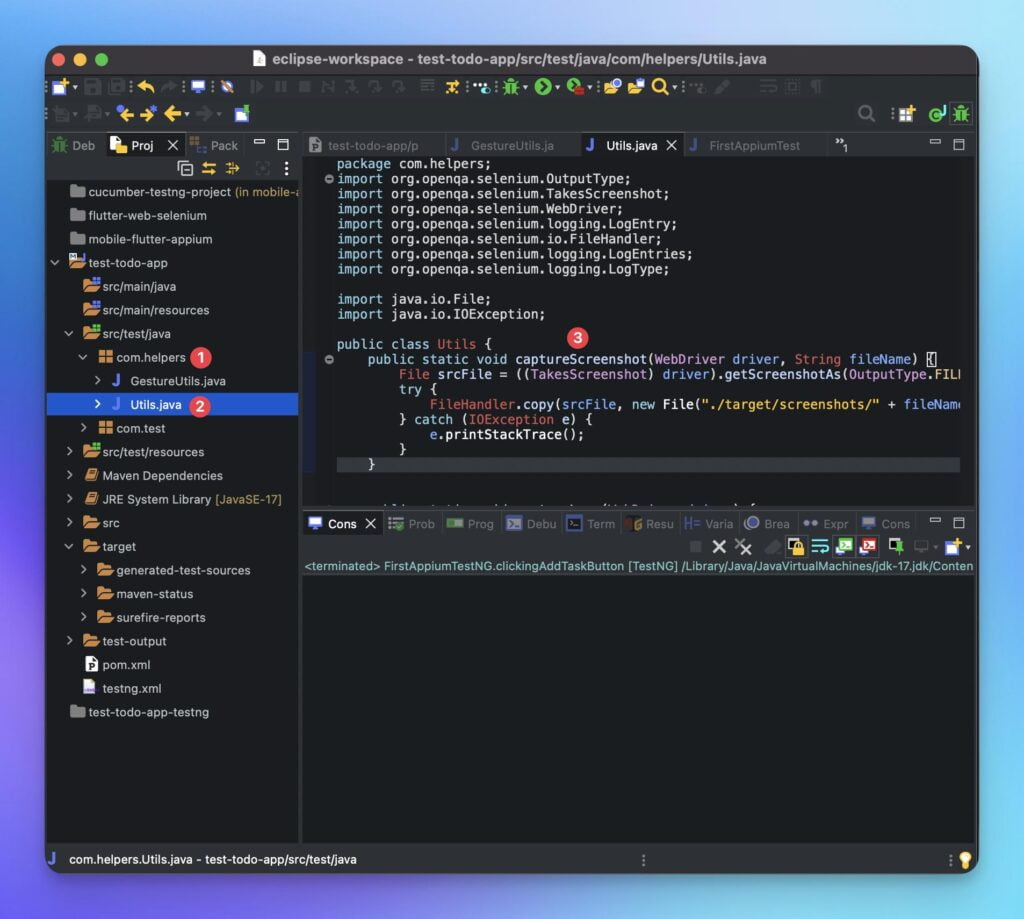1024x919 pixels.
Task: Toggle the Pin Console icon
Action: (x=896, y=546)
